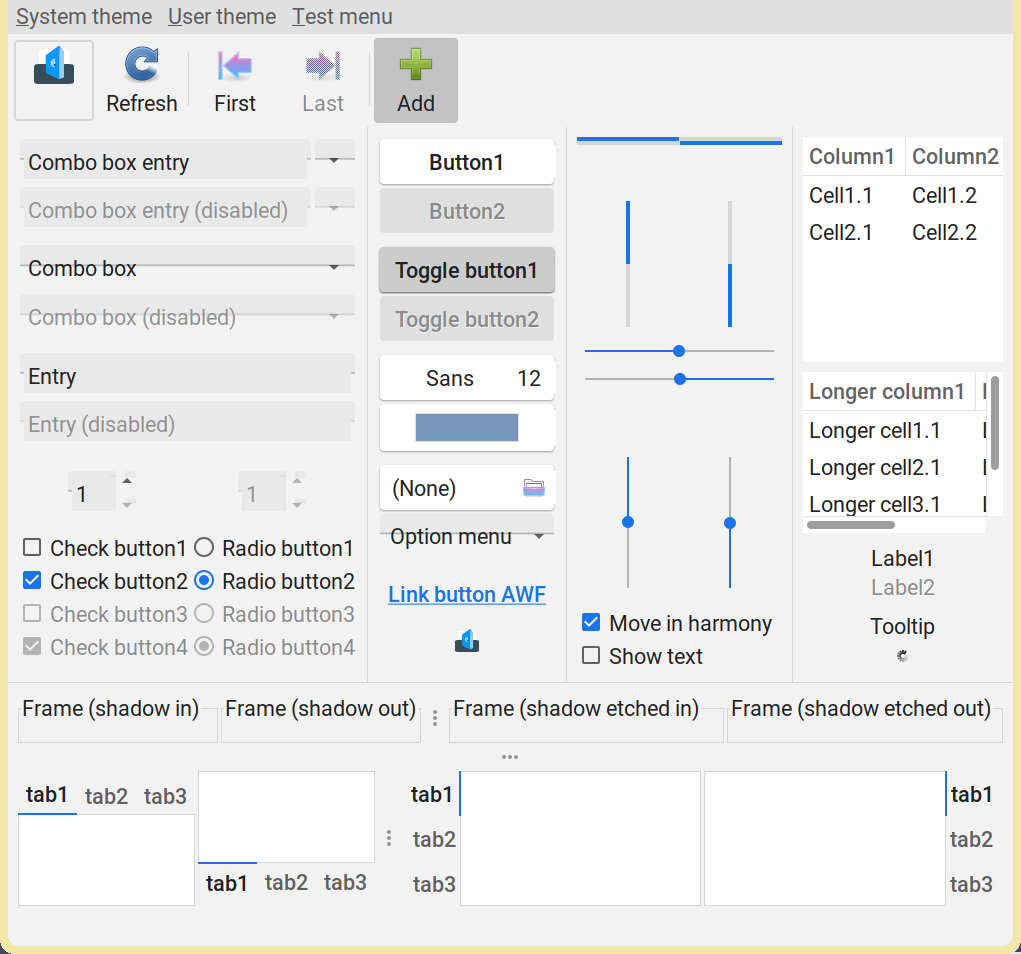
Task: Click the Longer column1 header
Action: (888, 391)
